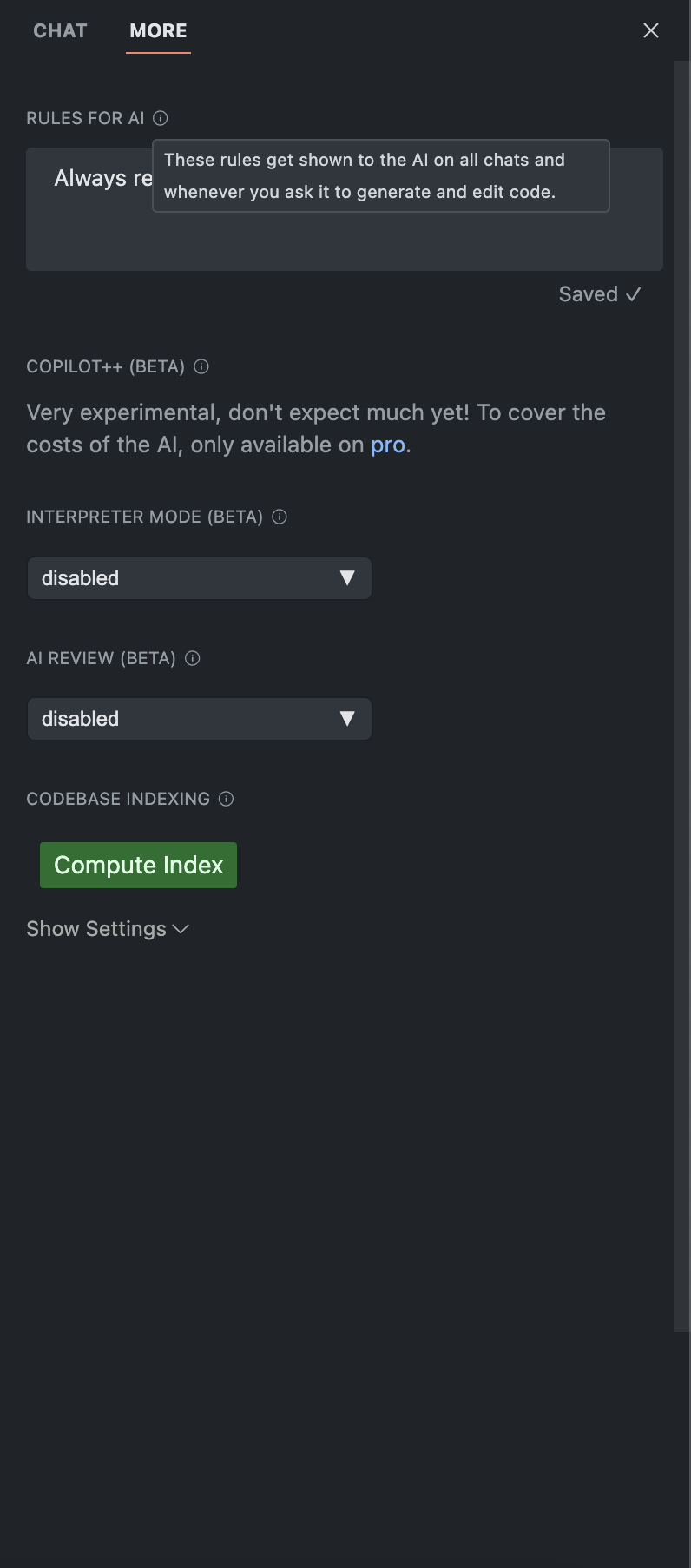Screen dimensions: 691x1568
Task: Open the Interpreter Mode disabled dropdown
Action: [200, 578]
